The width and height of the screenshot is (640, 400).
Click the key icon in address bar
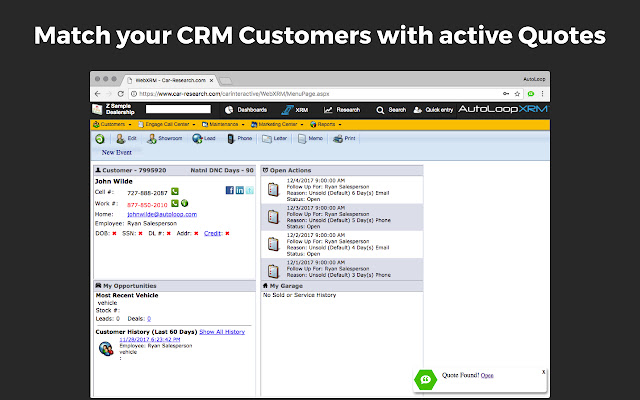pos(506,94)
